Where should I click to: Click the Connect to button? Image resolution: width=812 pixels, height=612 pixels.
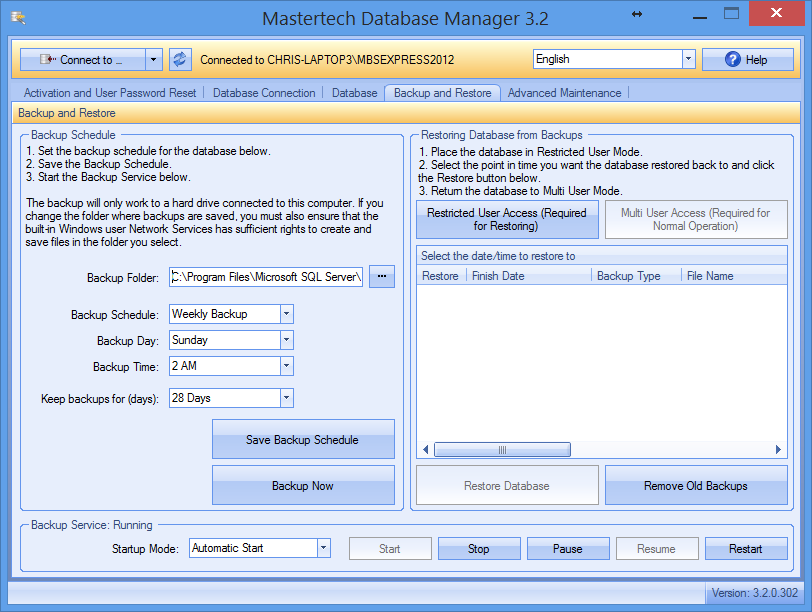(x=83, y=60)
